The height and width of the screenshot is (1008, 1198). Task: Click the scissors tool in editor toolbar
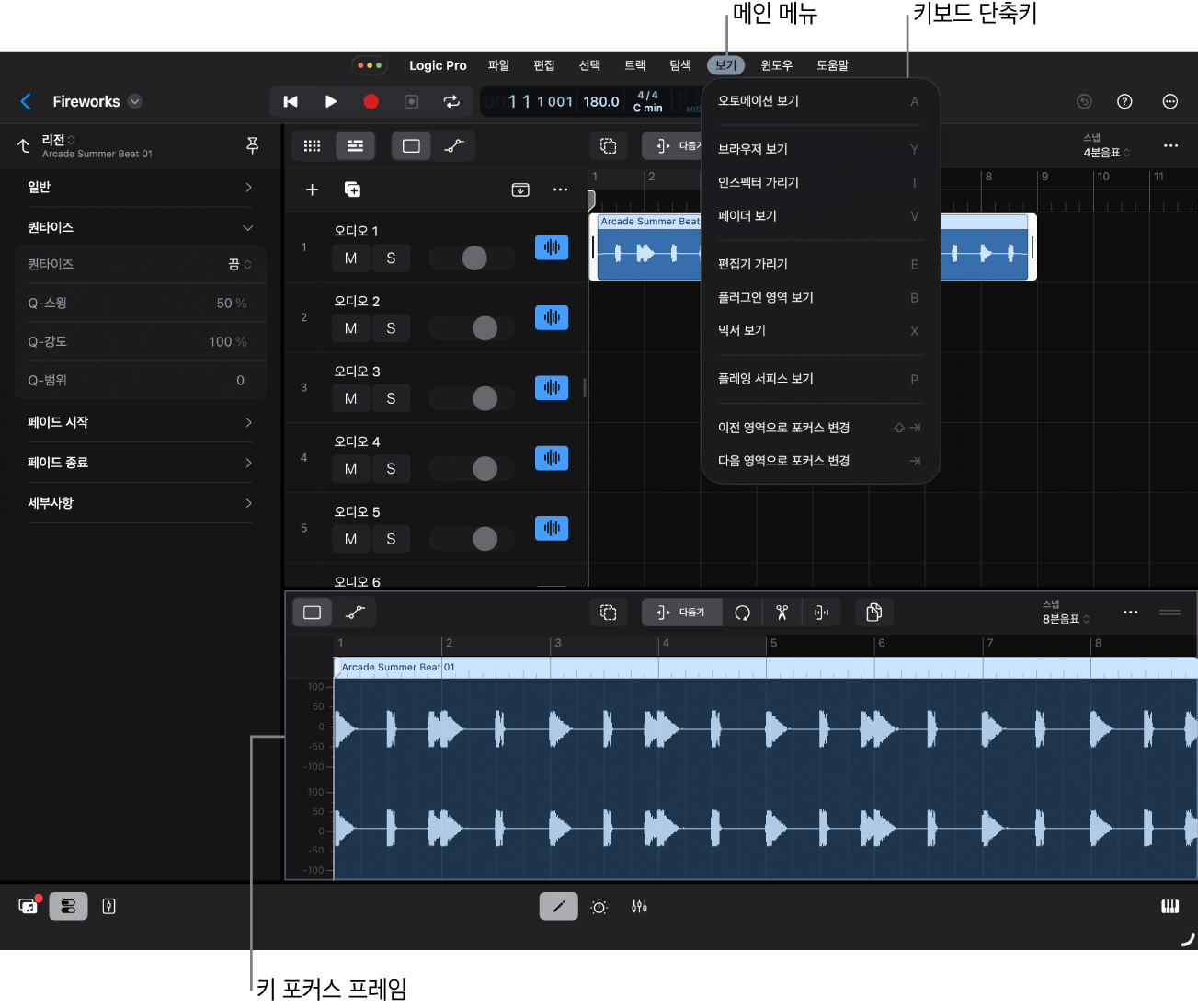point(782,613)
